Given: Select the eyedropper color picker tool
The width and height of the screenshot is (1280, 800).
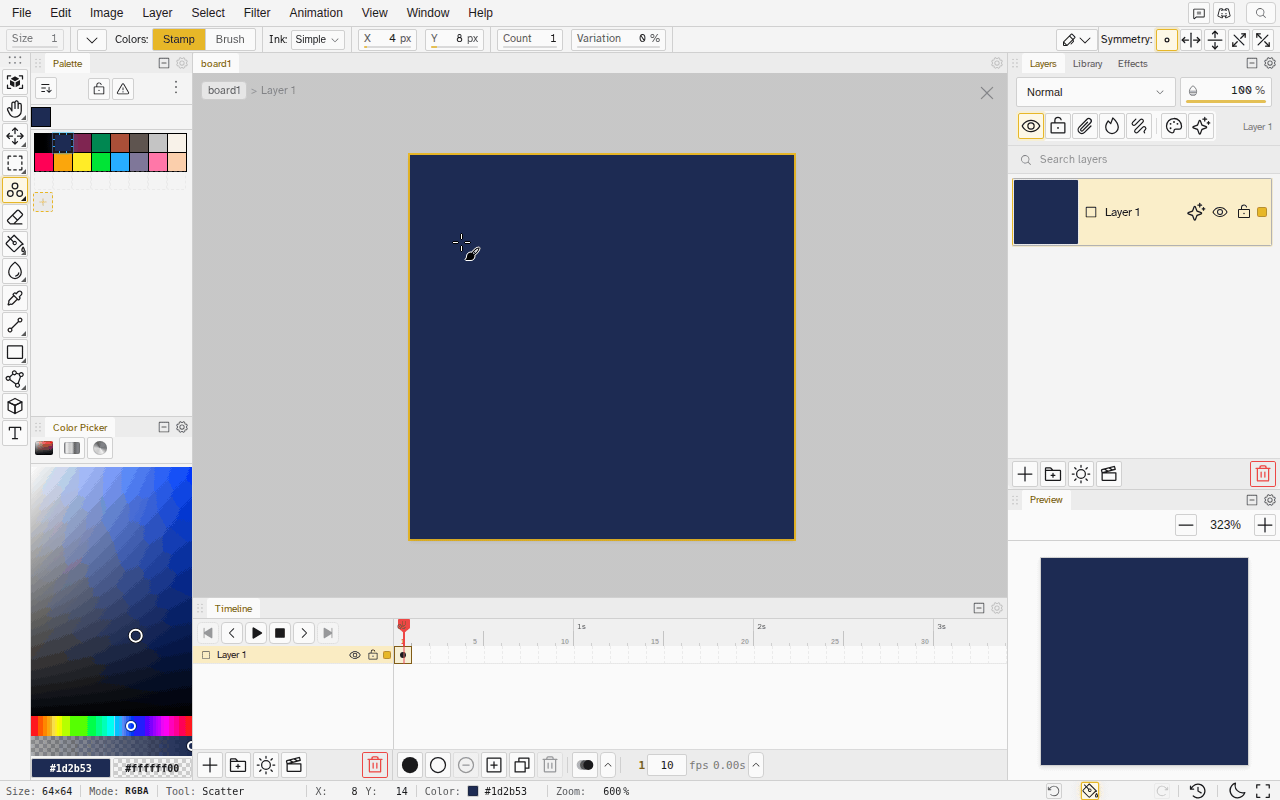Looking at the screenshot, I should 15,298.
